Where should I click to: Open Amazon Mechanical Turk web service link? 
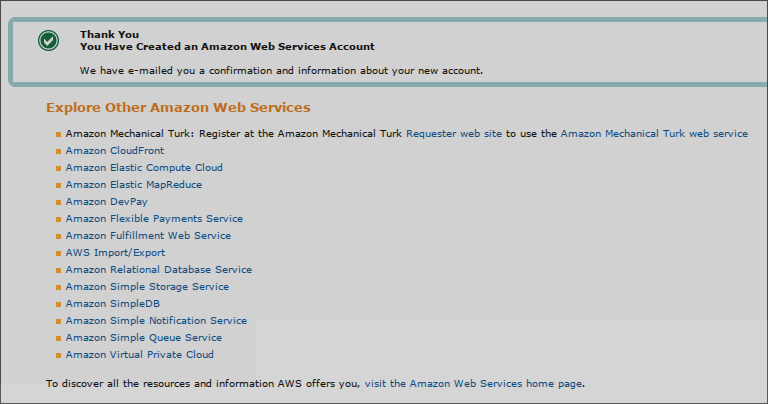point(653,134)
